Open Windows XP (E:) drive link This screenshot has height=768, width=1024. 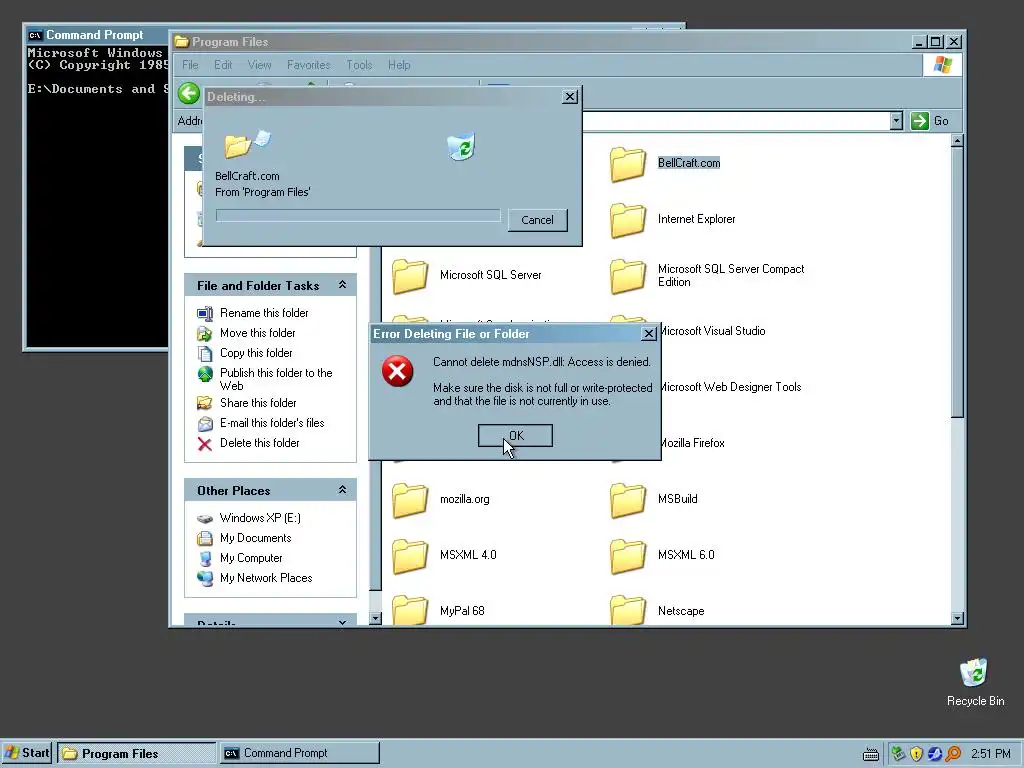249,518
